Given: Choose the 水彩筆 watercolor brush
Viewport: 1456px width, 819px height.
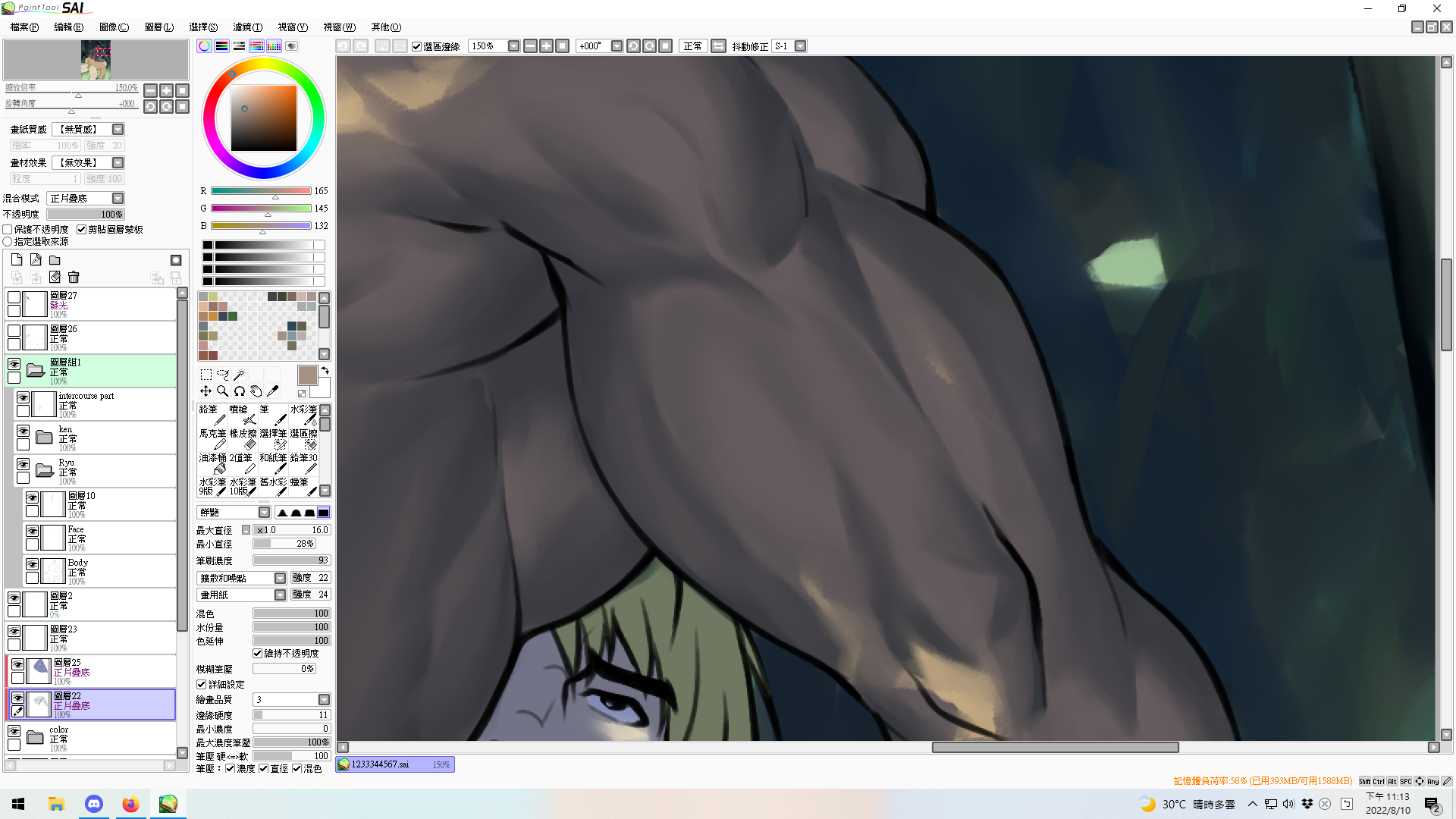Looking at the screenshot, I should (x=303, y=415).
